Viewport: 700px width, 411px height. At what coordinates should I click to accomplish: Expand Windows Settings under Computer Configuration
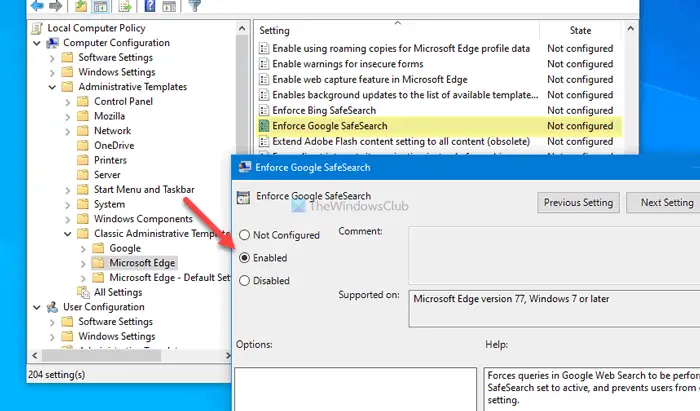pyautogui.click(x=52, y=73)
